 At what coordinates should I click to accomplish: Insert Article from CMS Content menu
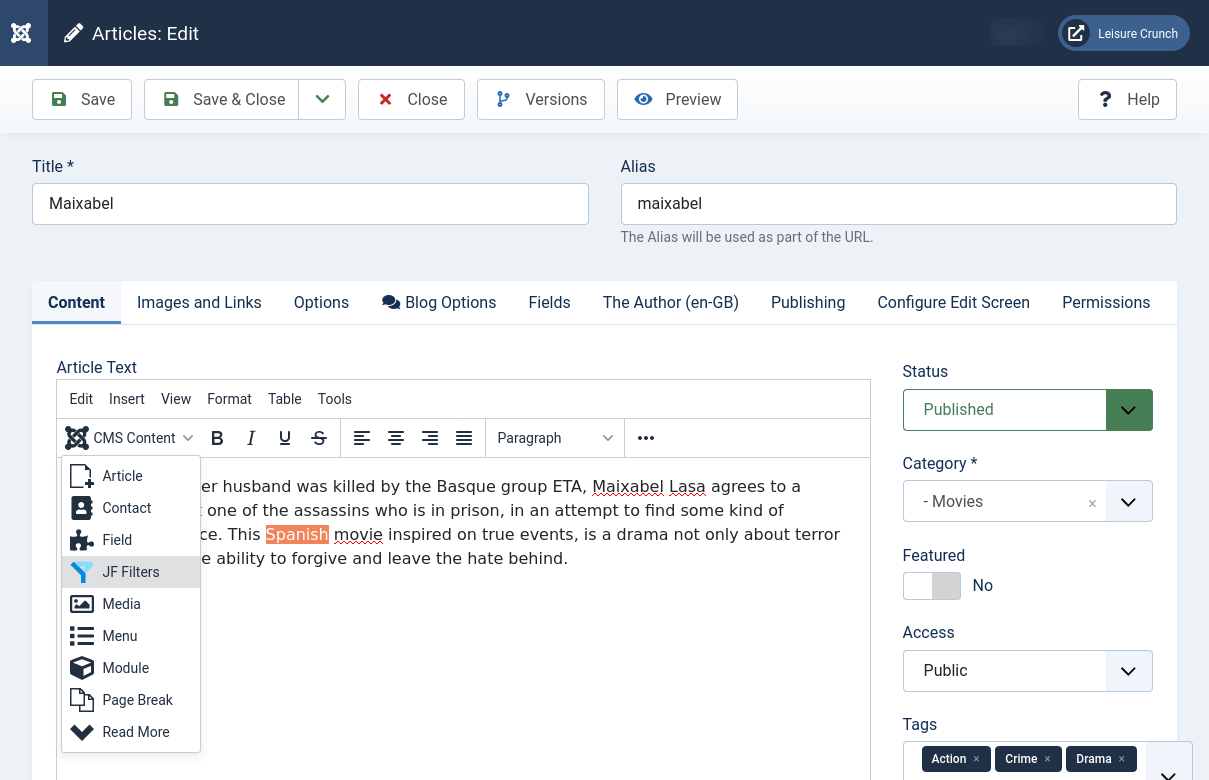(x=131, y=476)
